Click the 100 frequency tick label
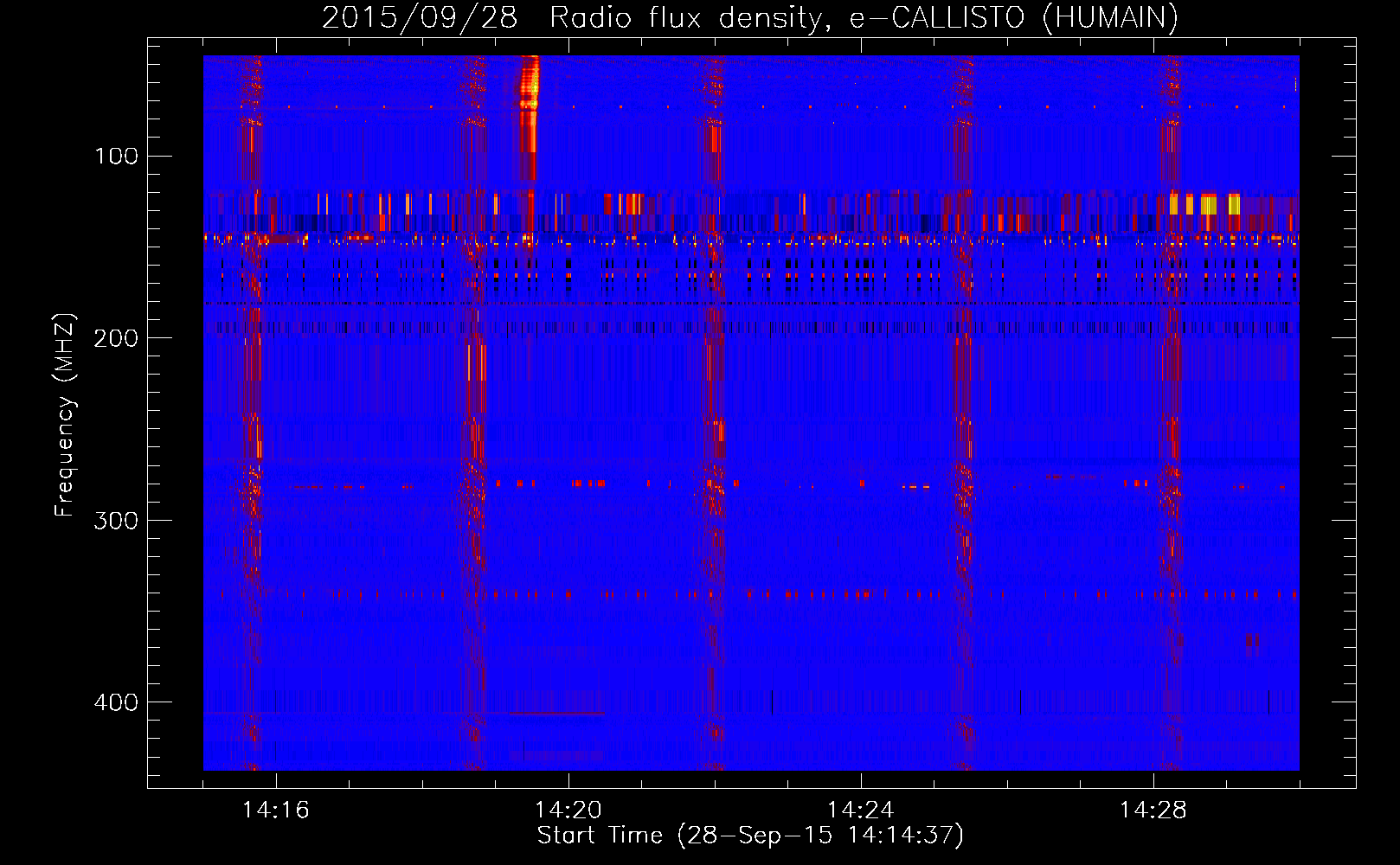Viewport: 1400px width, 865px height. click(116, 156)
